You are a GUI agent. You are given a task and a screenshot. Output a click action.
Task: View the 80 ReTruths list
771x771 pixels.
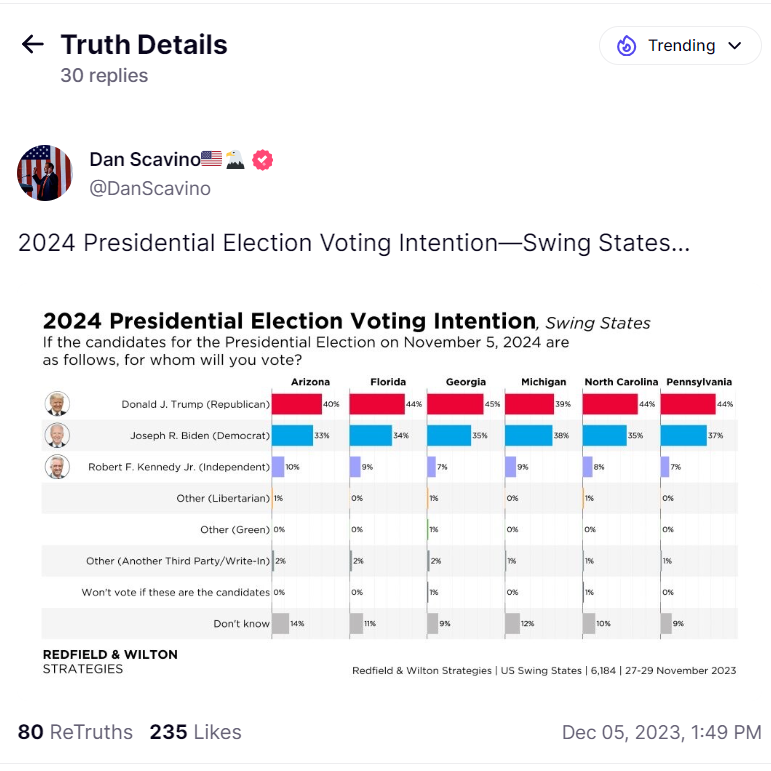pos(75,732)
